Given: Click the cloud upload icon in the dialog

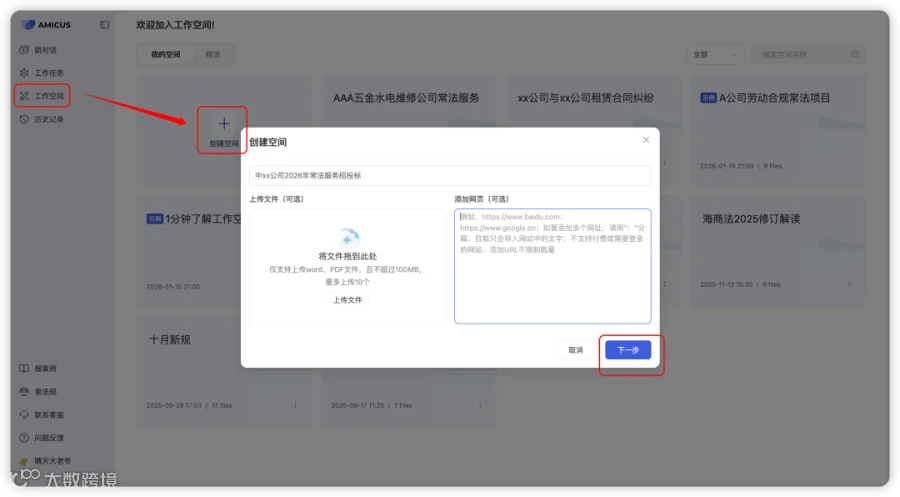Looking at the screenshot, I should [x=348, y=237].
